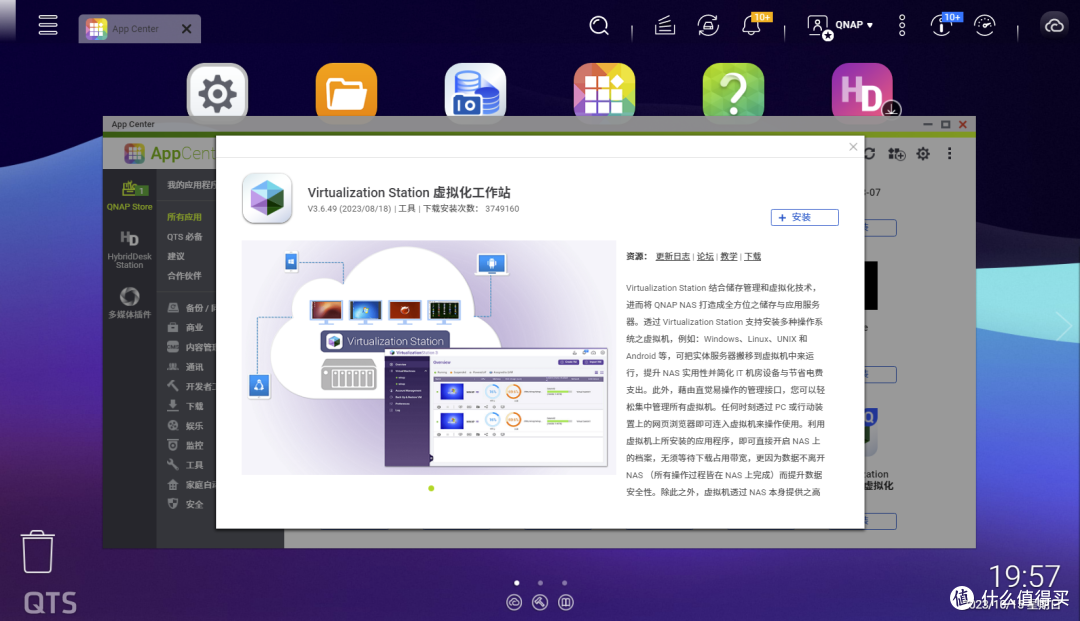This screenshot has width=1080, height=621.
Task: Choose QTS 必备 category
Action: 184,237
